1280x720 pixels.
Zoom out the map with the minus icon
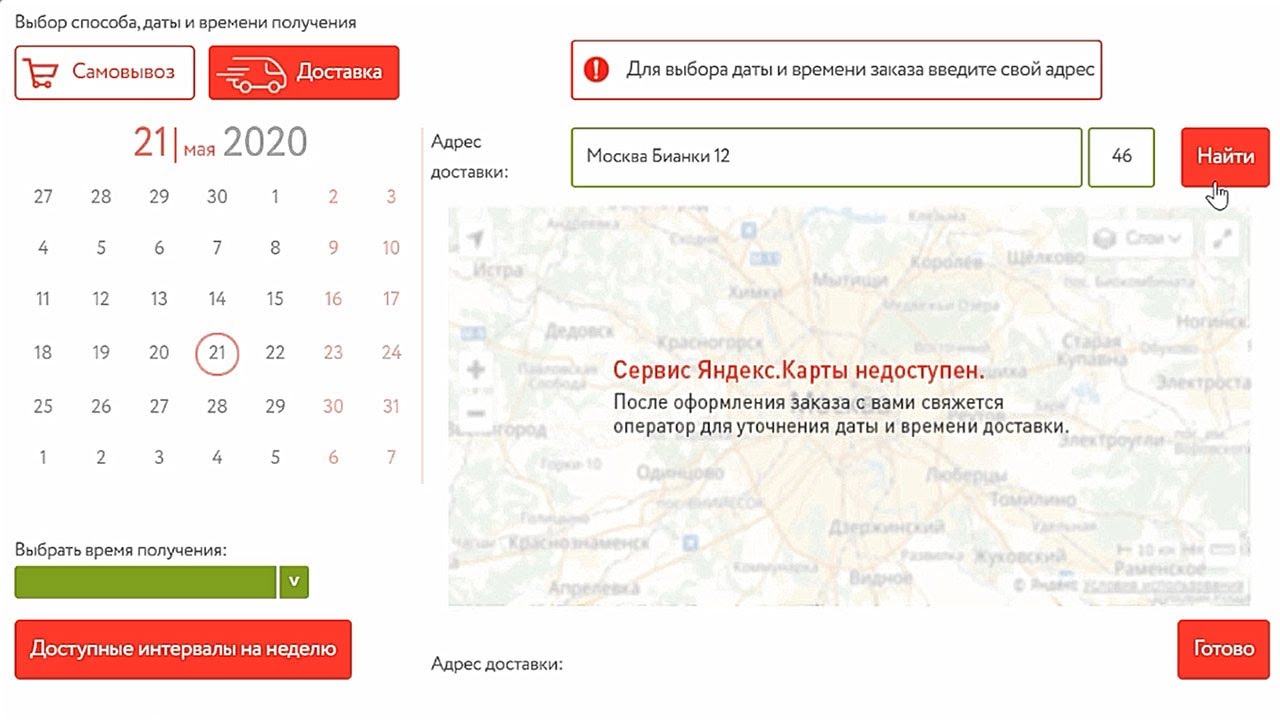click(x=476, y=412)
